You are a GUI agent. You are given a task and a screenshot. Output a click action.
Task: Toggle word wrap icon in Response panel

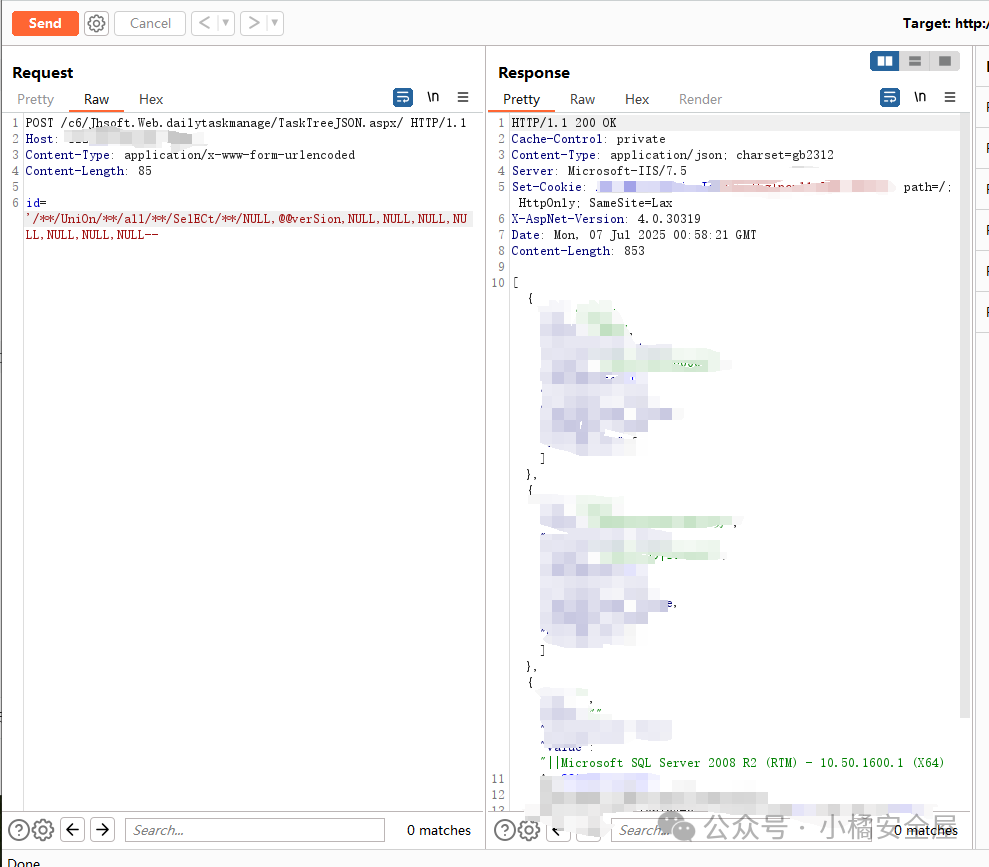tap(890, 97)
